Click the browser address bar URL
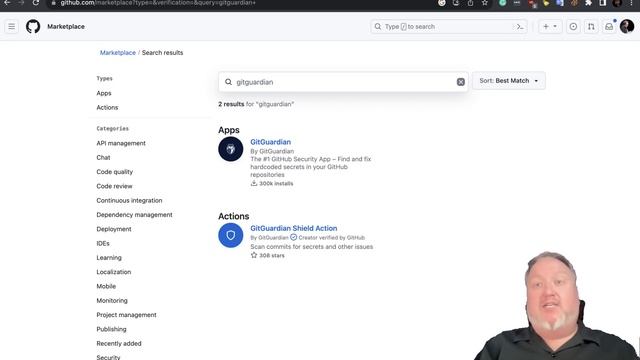640x360 pixels. (158, 3)
